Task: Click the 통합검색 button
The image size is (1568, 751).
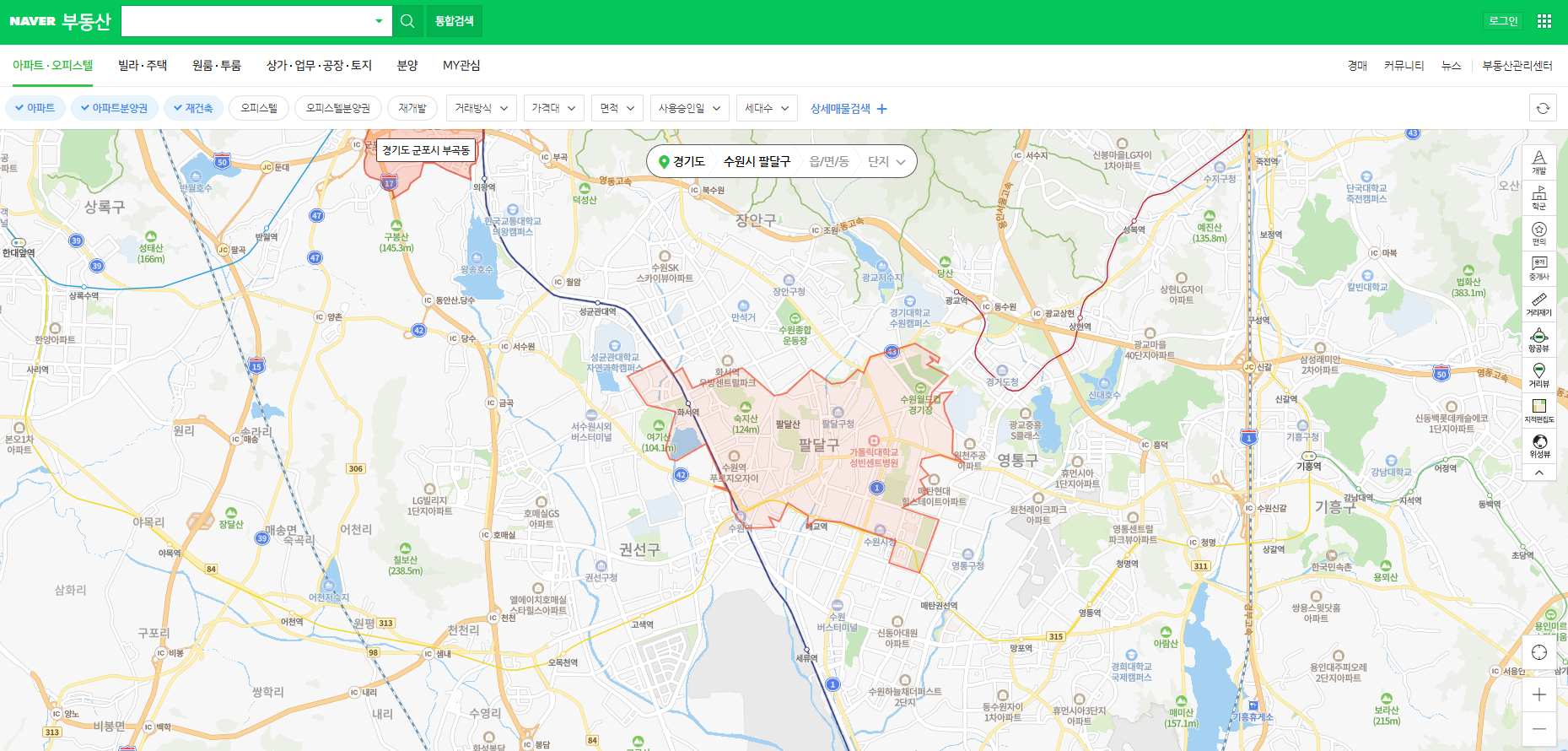Action: (455, 21)
